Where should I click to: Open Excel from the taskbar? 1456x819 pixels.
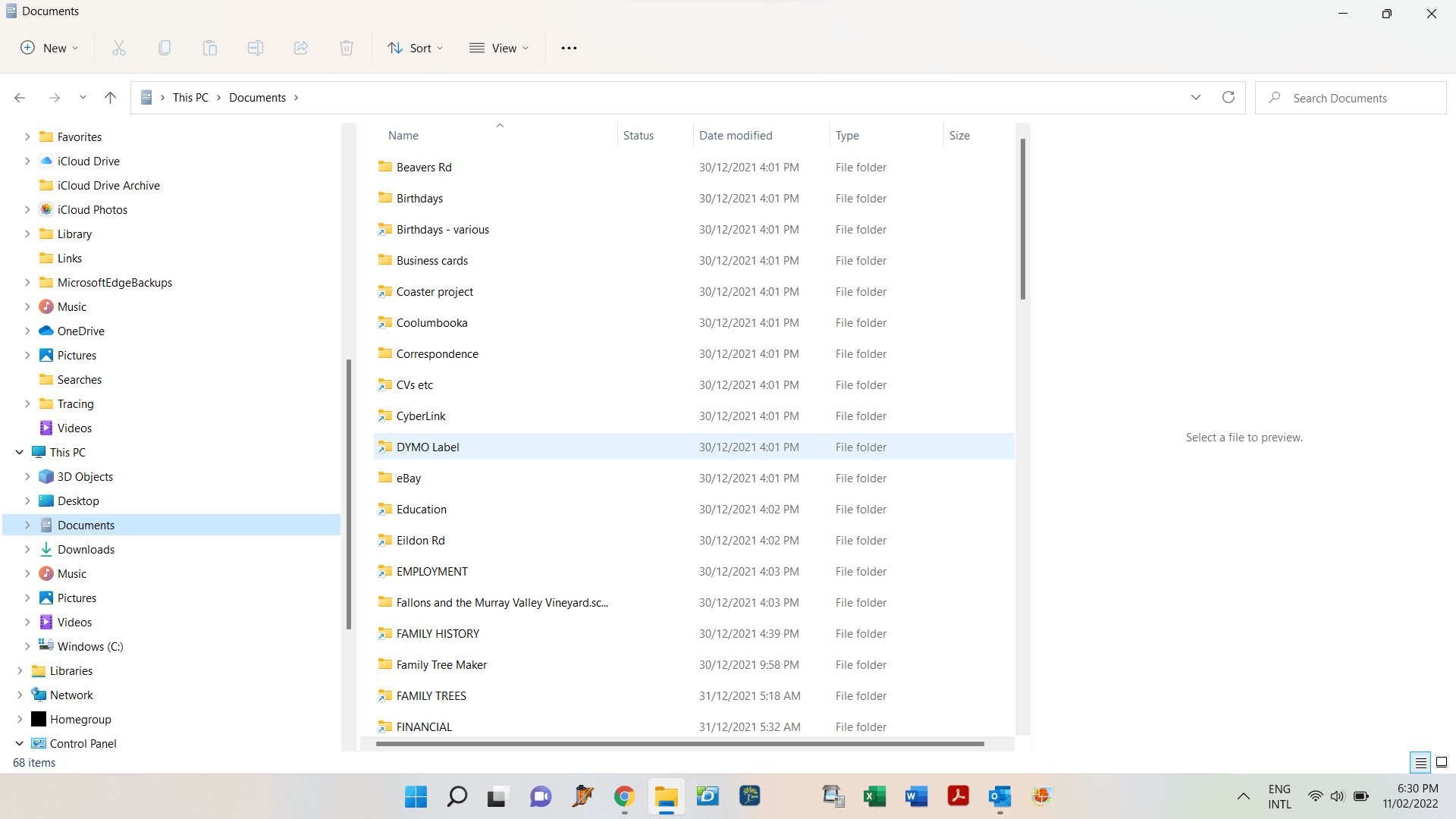click(874, 796)
